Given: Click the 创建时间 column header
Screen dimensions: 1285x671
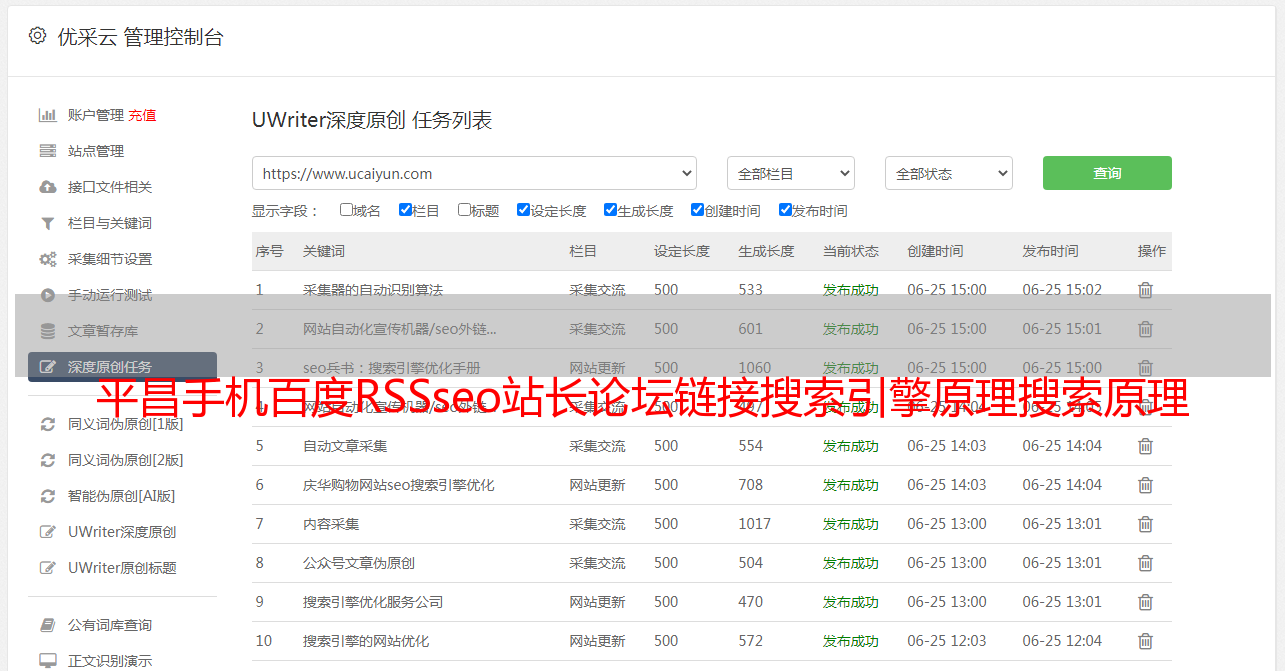Looking at the screenshot, I should 935,251.
